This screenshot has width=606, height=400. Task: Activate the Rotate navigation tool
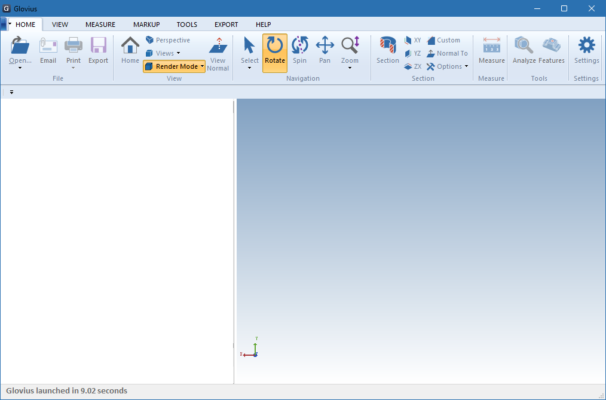pos(275,53)
